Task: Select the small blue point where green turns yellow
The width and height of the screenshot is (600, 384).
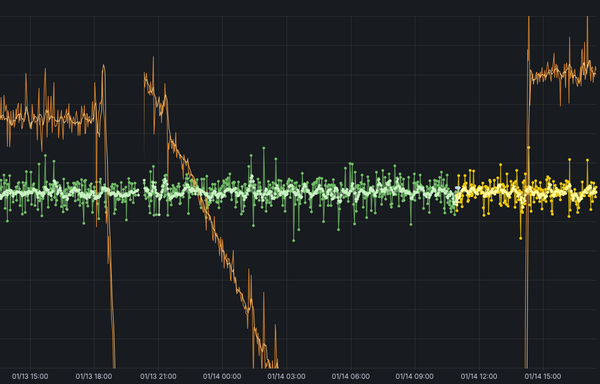Action: tap(457, 188)
